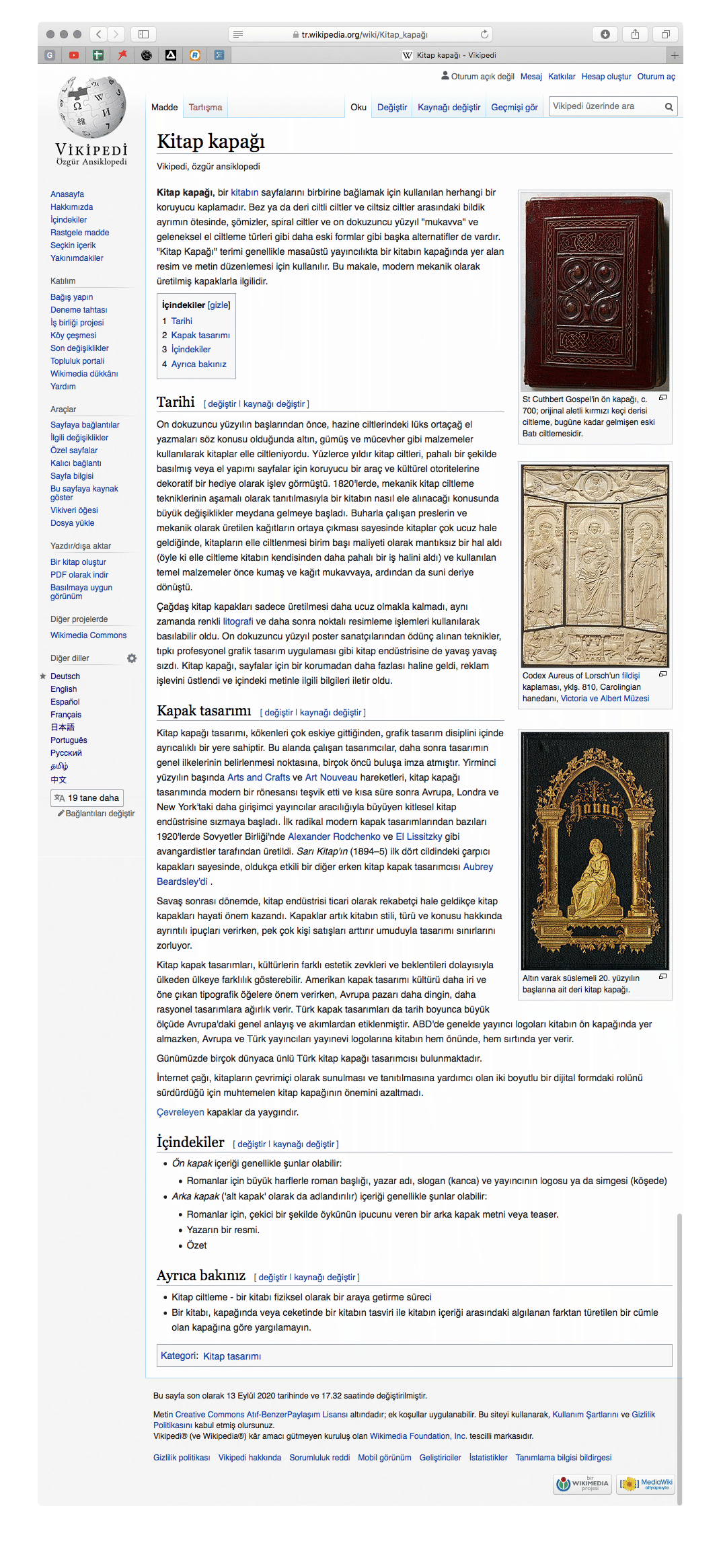Expand the '19 tane daha' languages list
The image size is (721, 1568).
[x=87, y=798]
